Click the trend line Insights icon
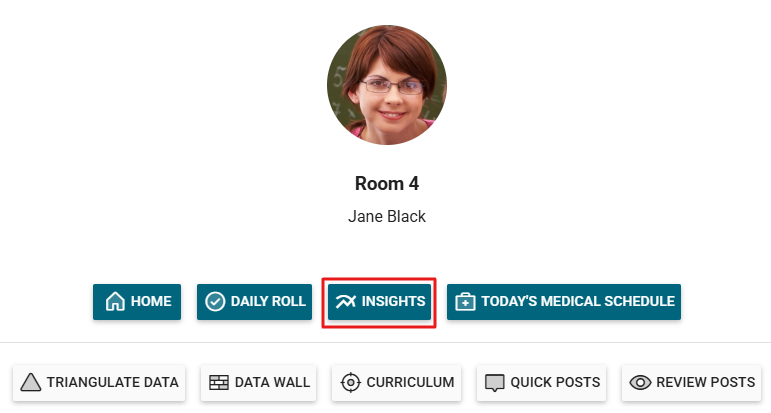 tap(346, 301)
